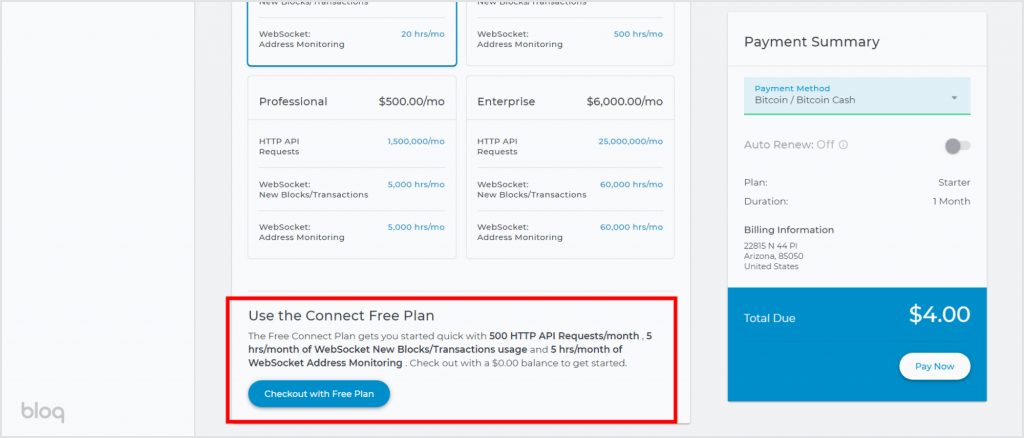Click Checkout with Free Plan button

click(x=319, y=394)
